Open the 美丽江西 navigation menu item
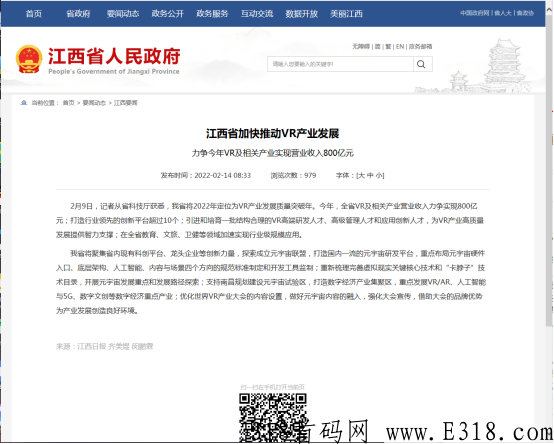This screenshot has height=444, width=554. click(346, 13)
